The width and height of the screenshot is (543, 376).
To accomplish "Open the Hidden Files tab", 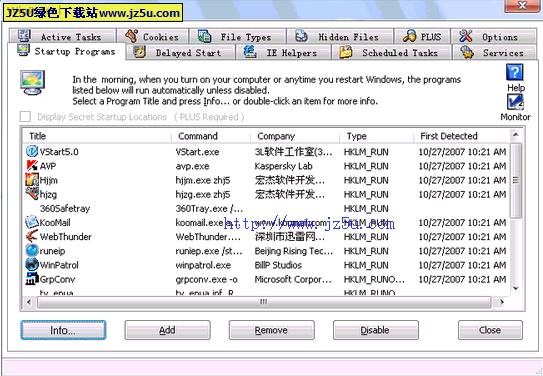I will coord(340,36).
